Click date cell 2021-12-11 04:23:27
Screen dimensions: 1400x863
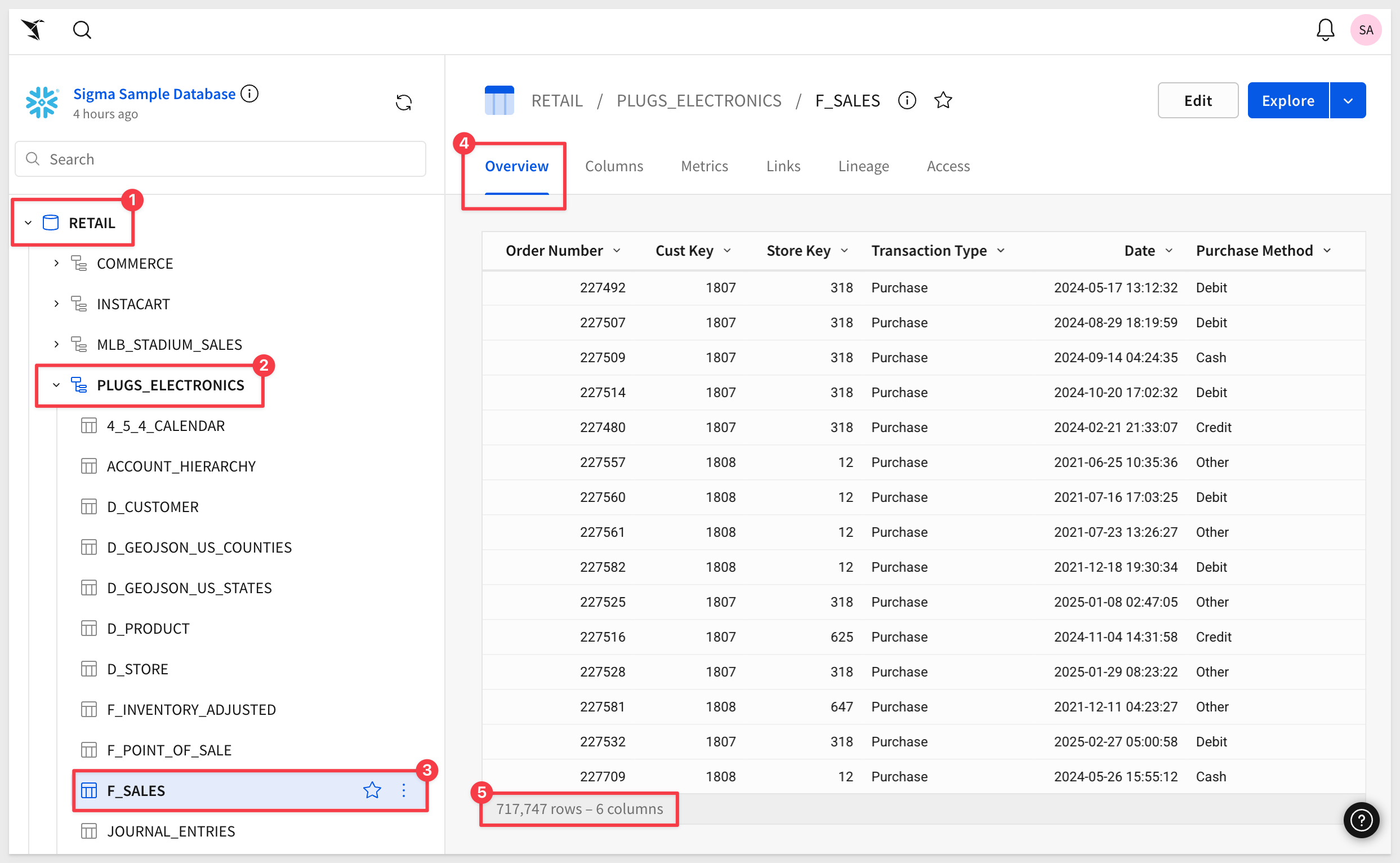1115,706
